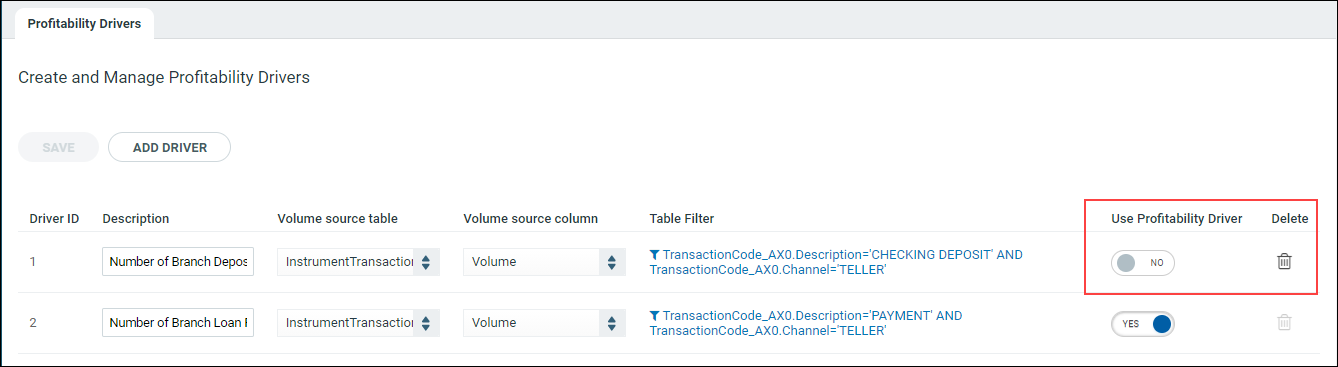Viewport: 1338px width, 367px height.
Task: Open Volume source table dropdown for driver 2
Action: (358, 323)
